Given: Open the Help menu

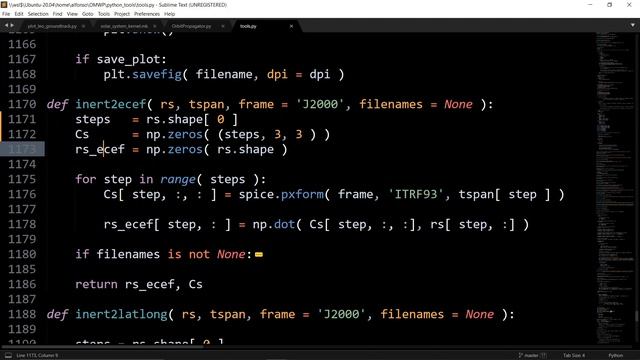Looking at the screenshot, I should tap(169, 14).
